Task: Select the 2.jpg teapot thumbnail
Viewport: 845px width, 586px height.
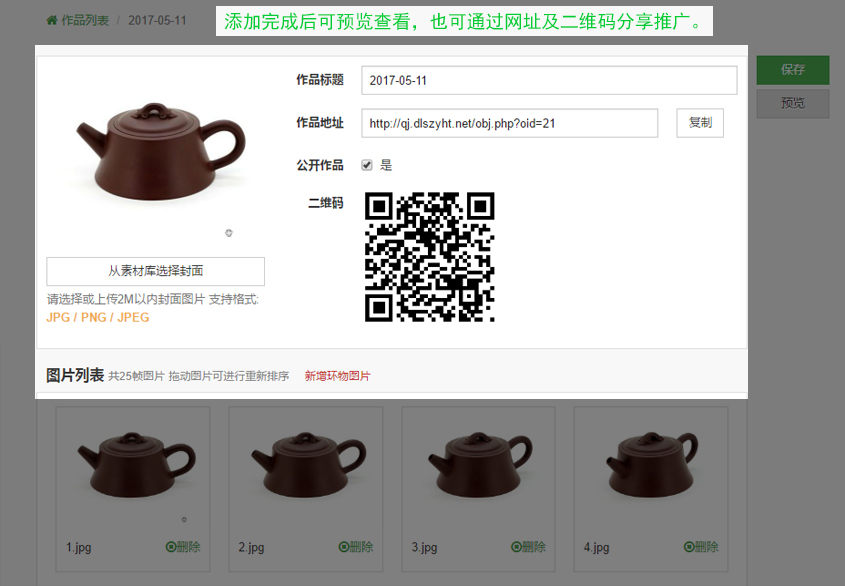Action: [x=305, y=465]
